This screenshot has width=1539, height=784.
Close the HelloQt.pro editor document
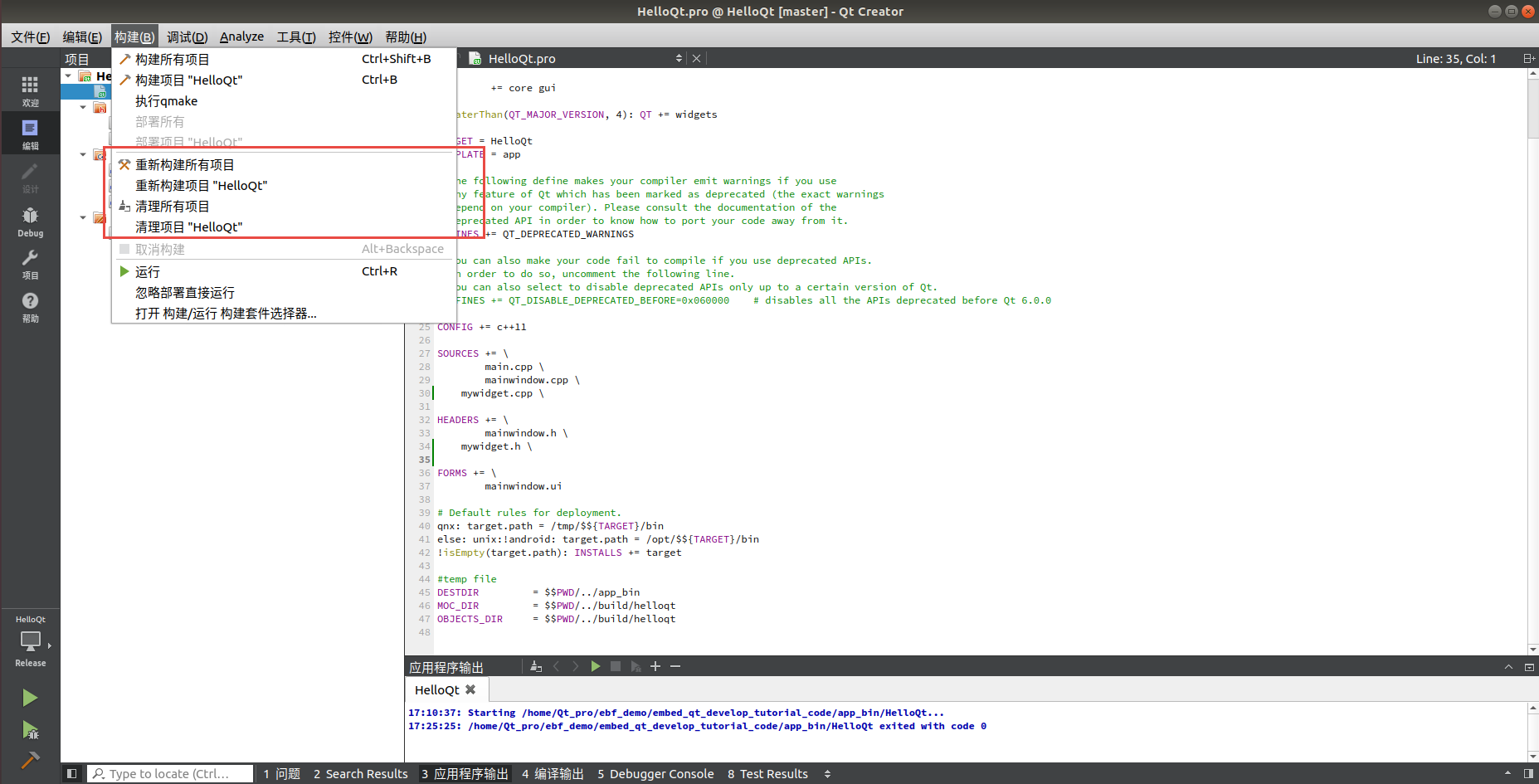point(696,58)
